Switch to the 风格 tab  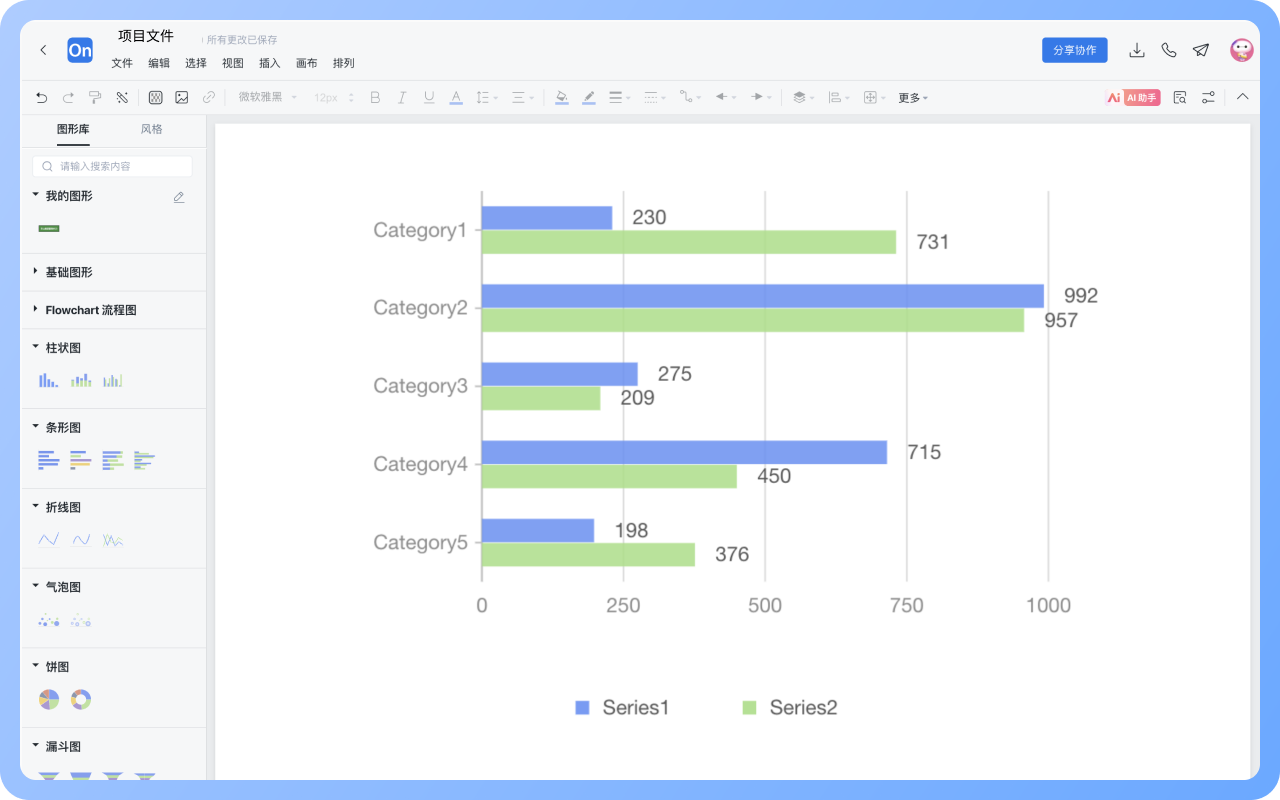tap(151, 129)
